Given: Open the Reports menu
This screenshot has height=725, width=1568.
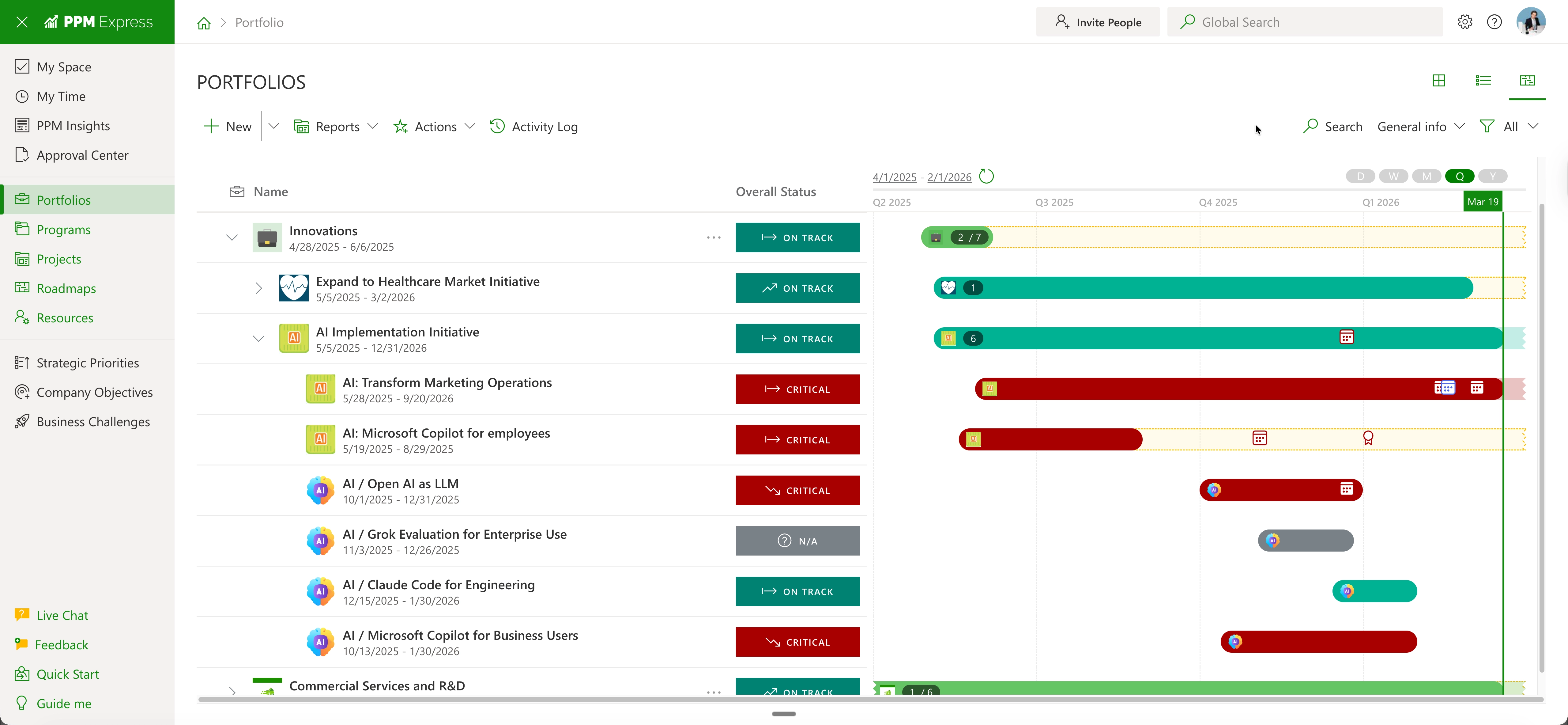Looking at the screenshot, I should coord(337,127).
